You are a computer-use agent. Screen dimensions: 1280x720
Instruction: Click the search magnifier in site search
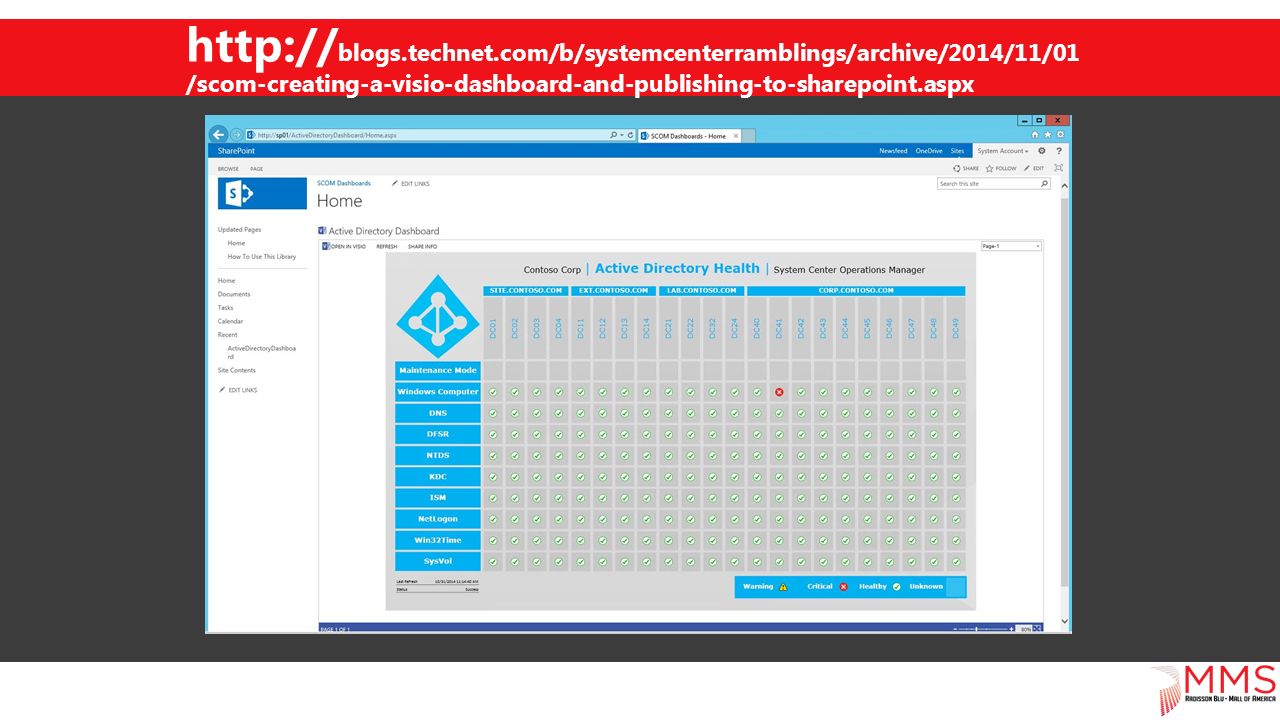tap(1044, 184)
